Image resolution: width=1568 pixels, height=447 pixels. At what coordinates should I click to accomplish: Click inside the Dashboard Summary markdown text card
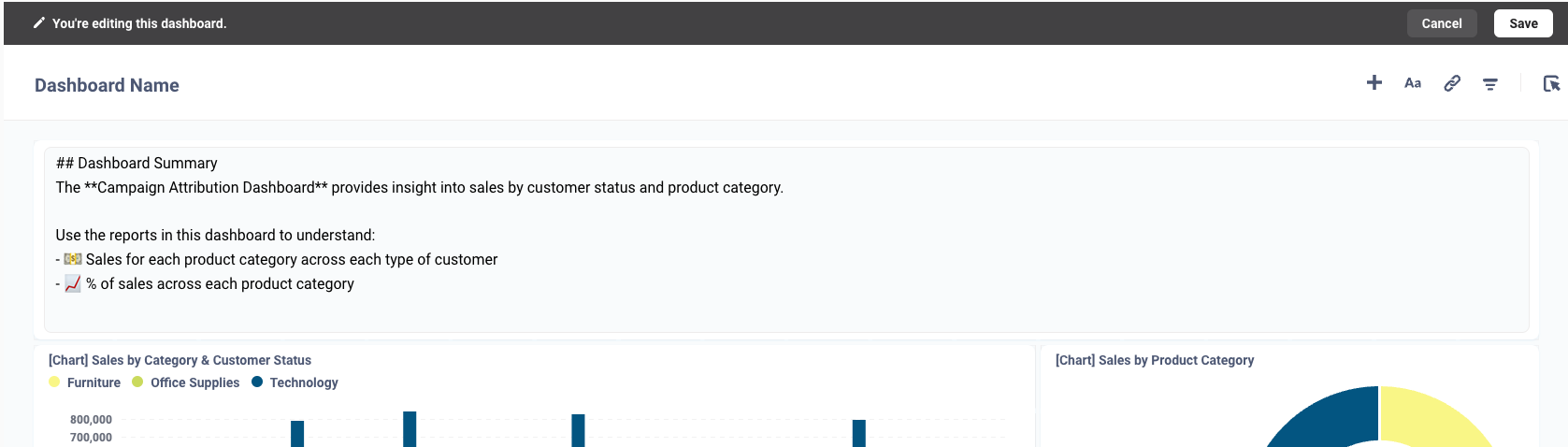[786, 239]
